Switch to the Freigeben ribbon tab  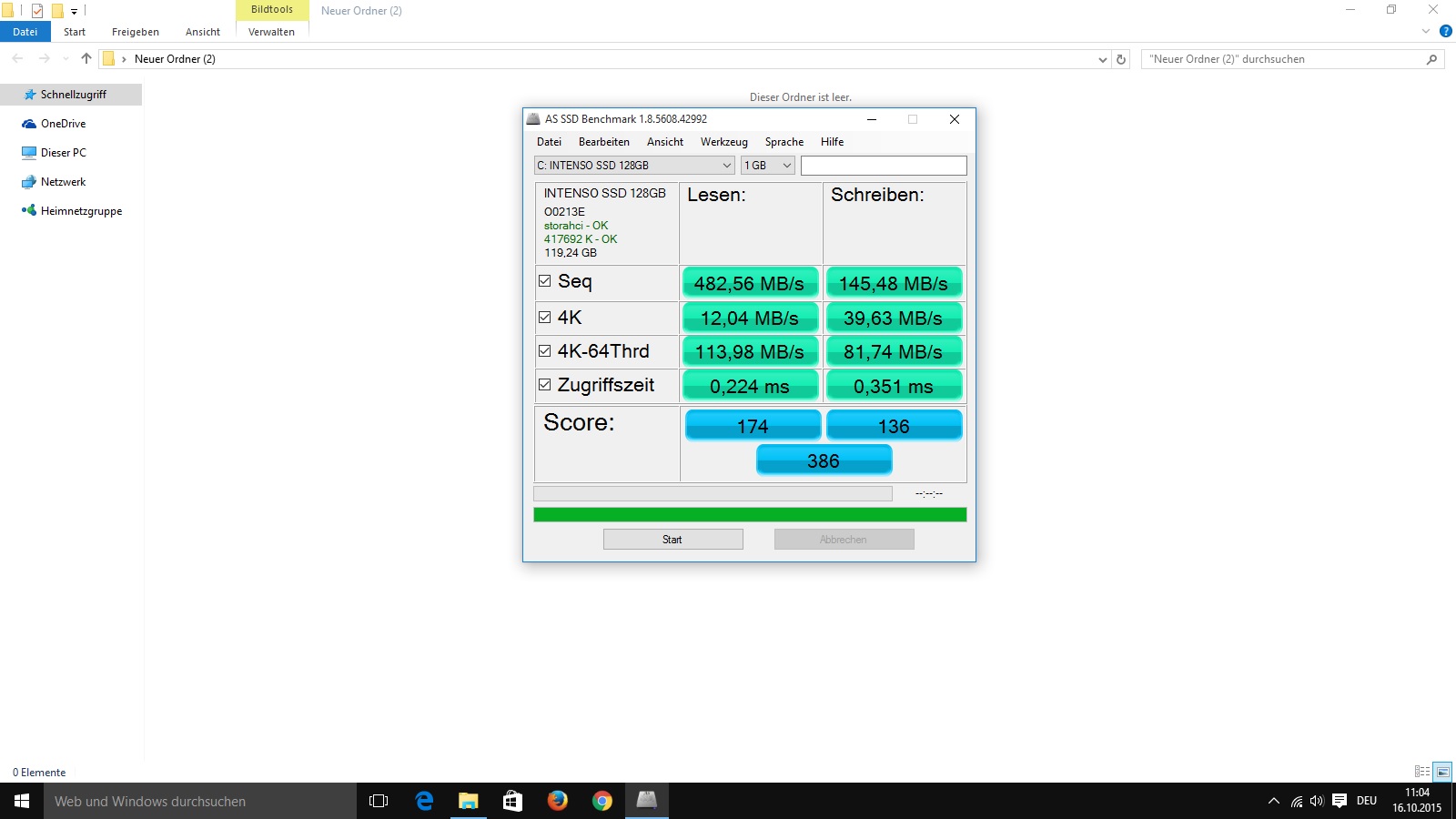click(136, 32)
